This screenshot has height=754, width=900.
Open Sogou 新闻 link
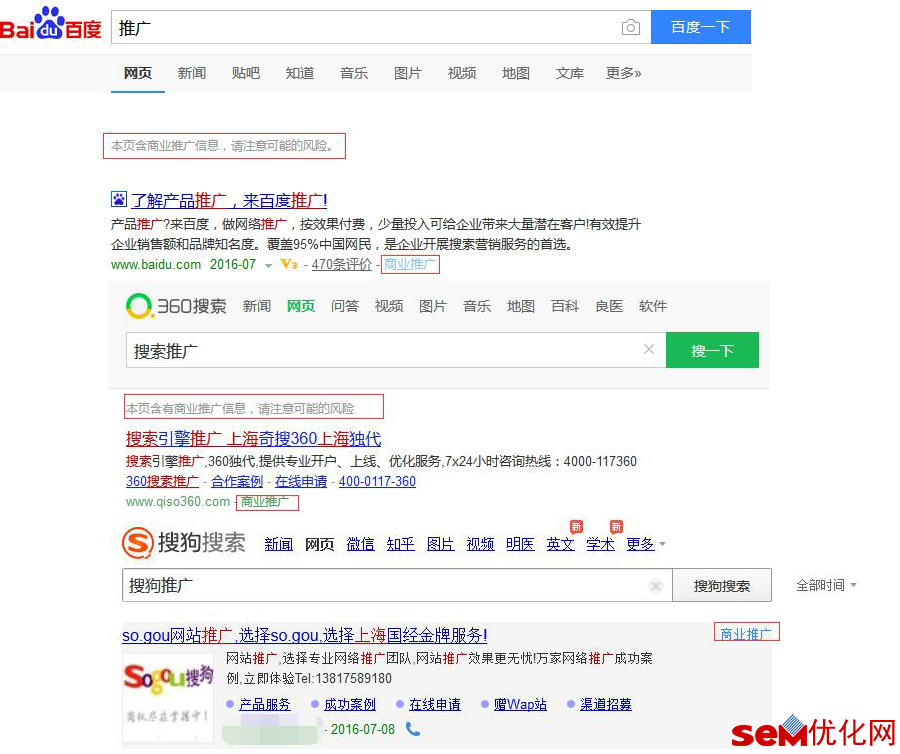[x=278, y=543]
